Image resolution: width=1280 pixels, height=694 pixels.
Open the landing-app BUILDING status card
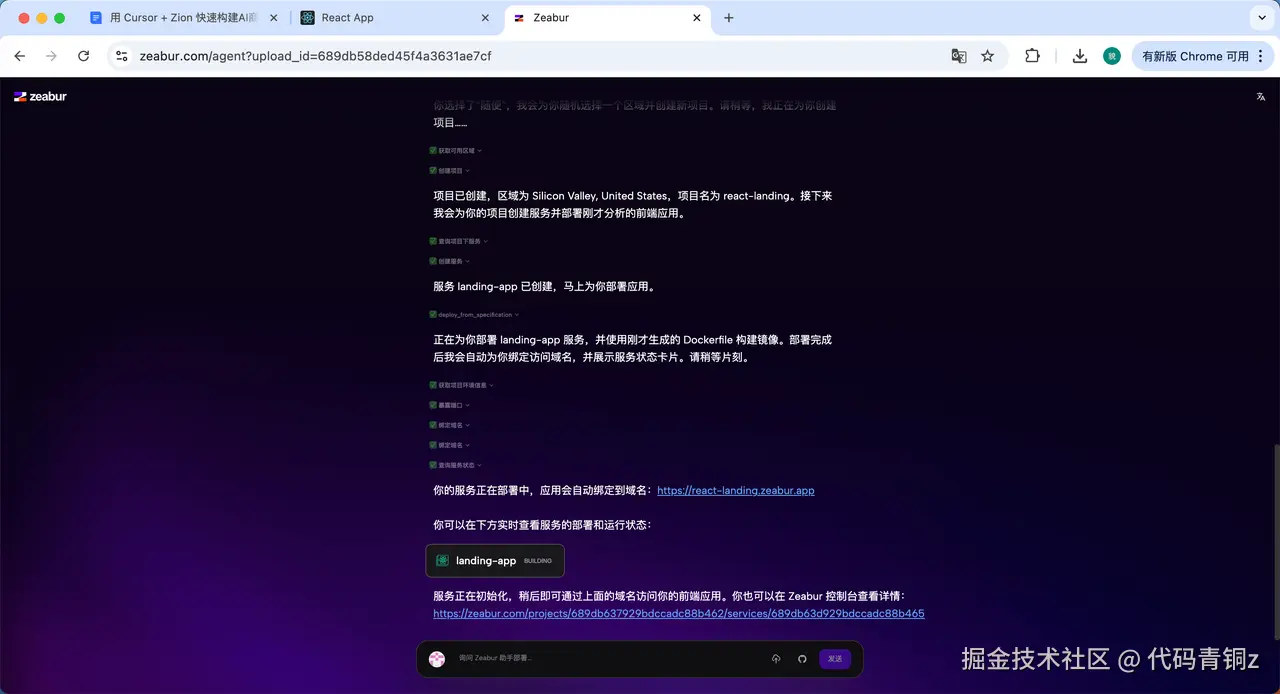(495, 561)
